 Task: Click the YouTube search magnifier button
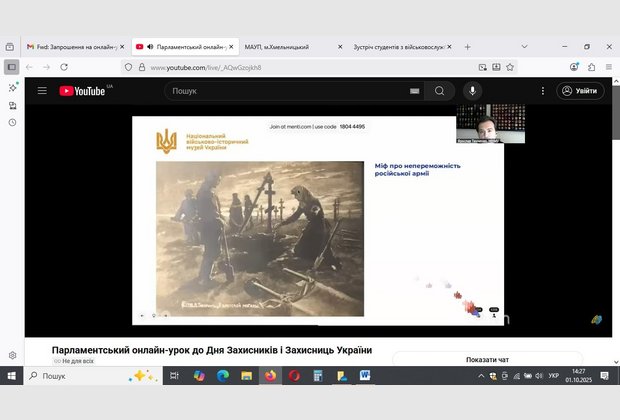(x=438, y=91)
